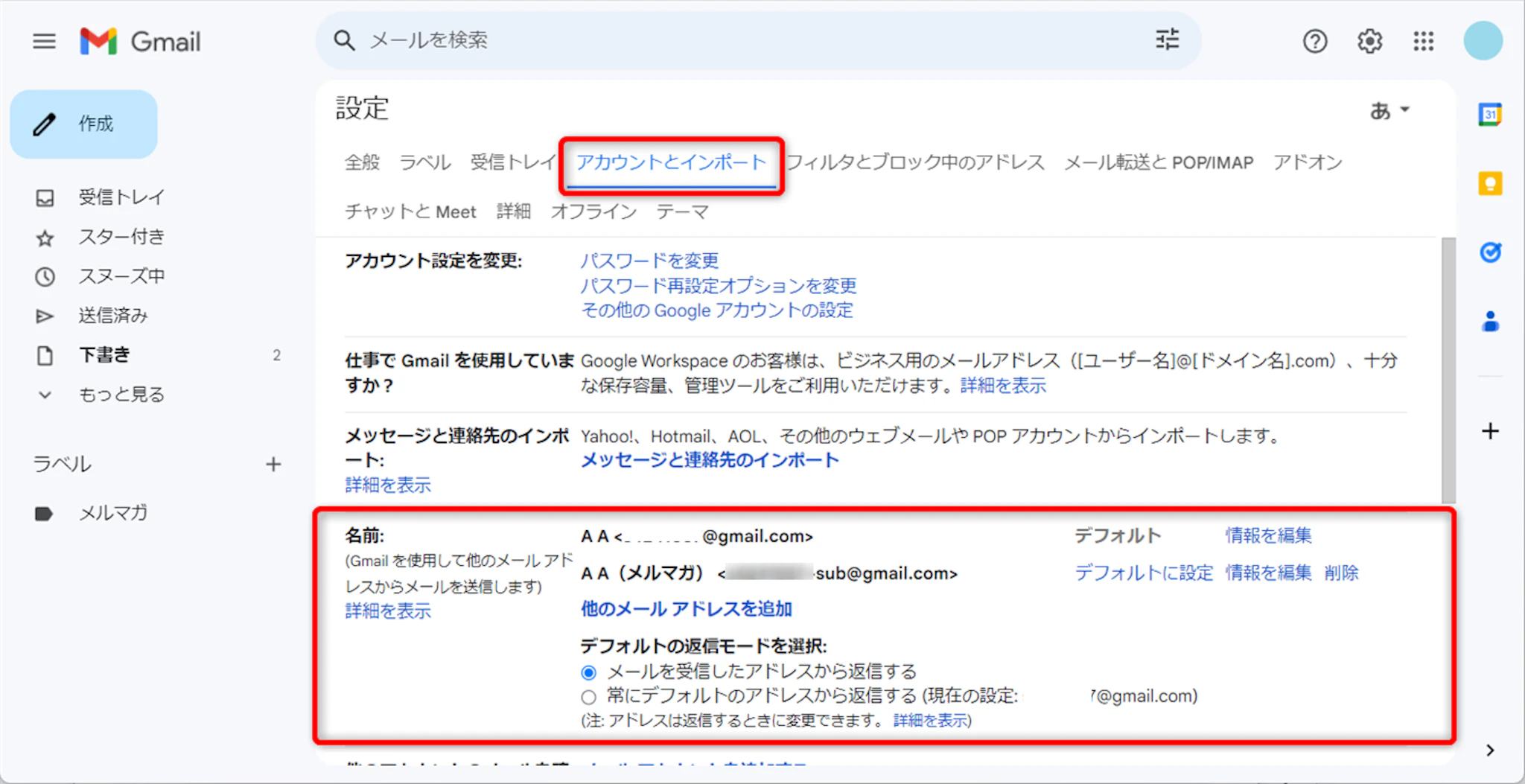
Task: Click the Settings gear icon
Action: (1369, 41)
